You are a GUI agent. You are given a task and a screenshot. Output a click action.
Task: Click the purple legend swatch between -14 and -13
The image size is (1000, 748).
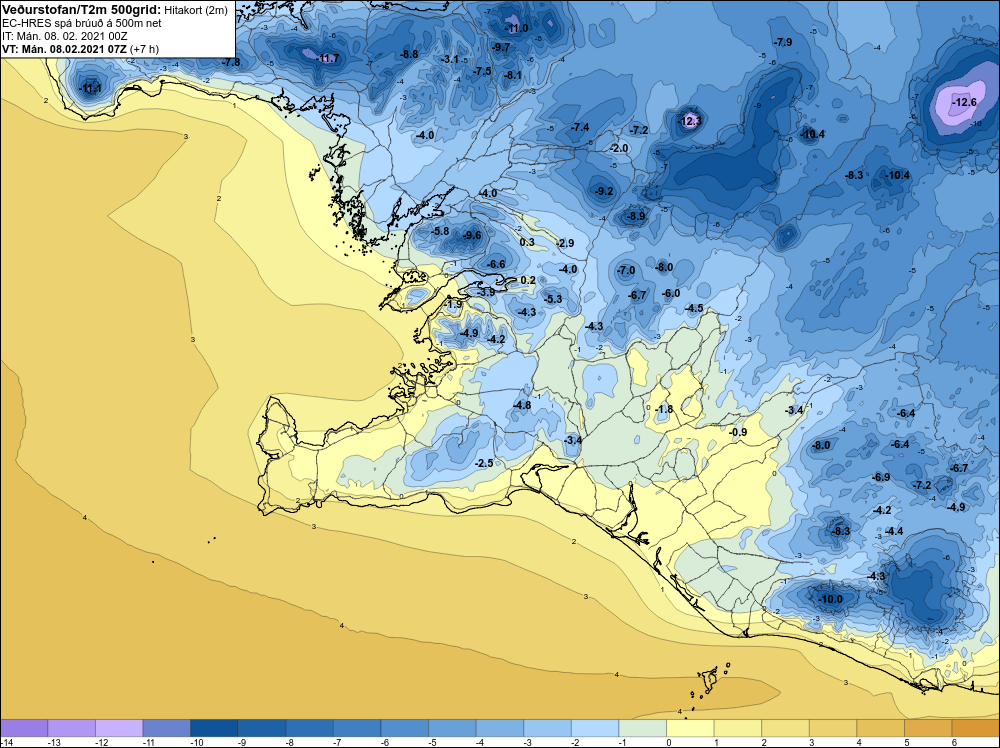[24, 728]
